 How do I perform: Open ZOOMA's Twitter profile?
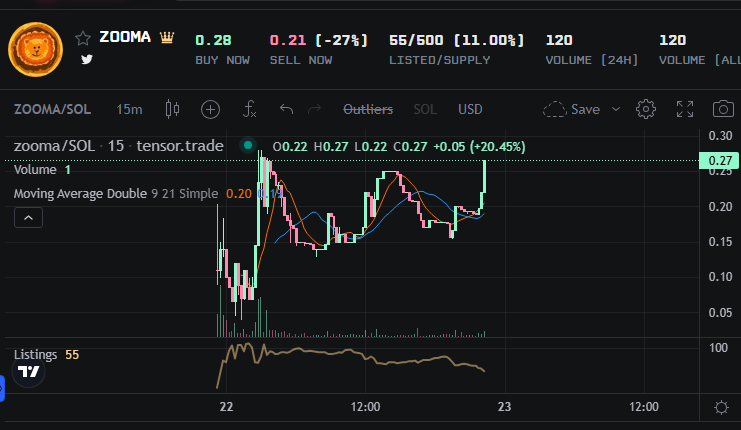click(x=86, y=60)
